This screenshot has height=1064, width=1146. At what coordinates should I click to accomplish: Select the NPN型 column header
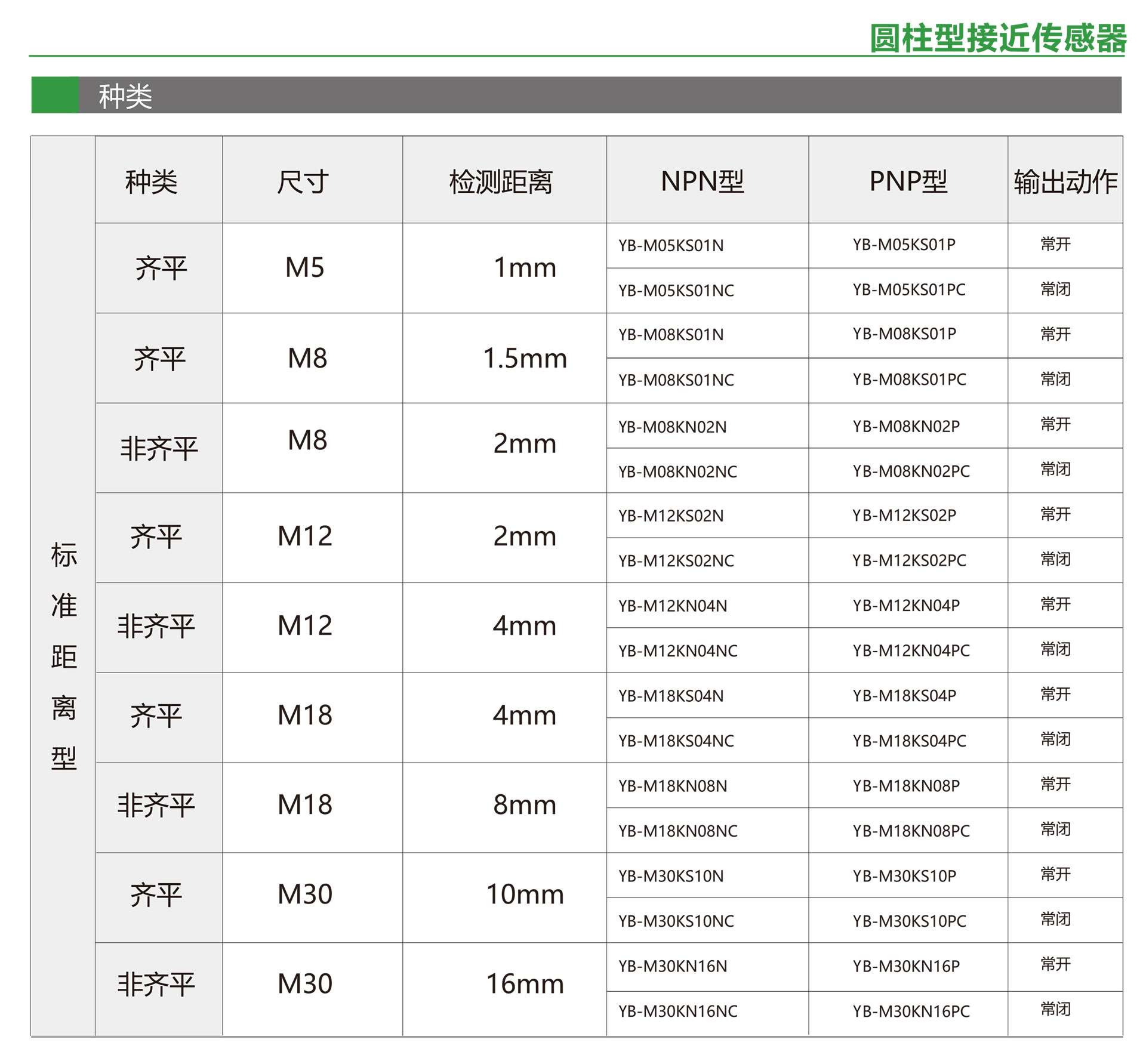pos(703,181)
